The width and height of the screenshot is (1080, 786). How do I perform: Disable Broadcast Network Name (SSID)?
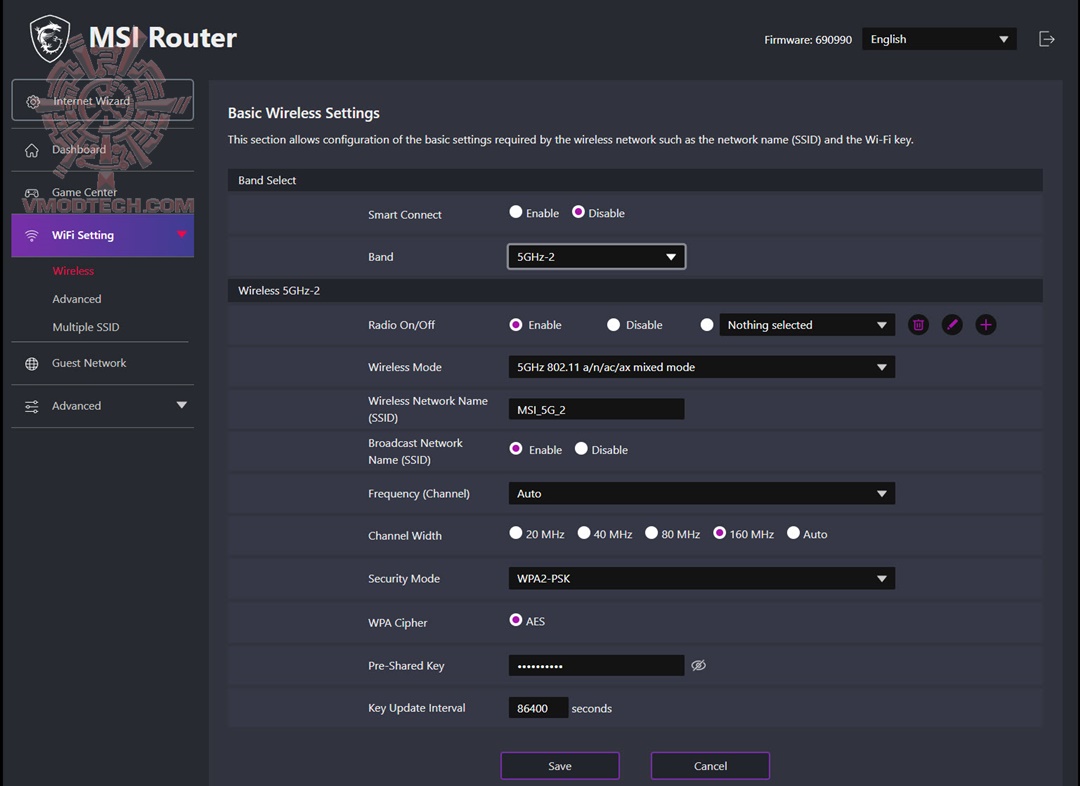pyautogui.click(x=581, y=448)
